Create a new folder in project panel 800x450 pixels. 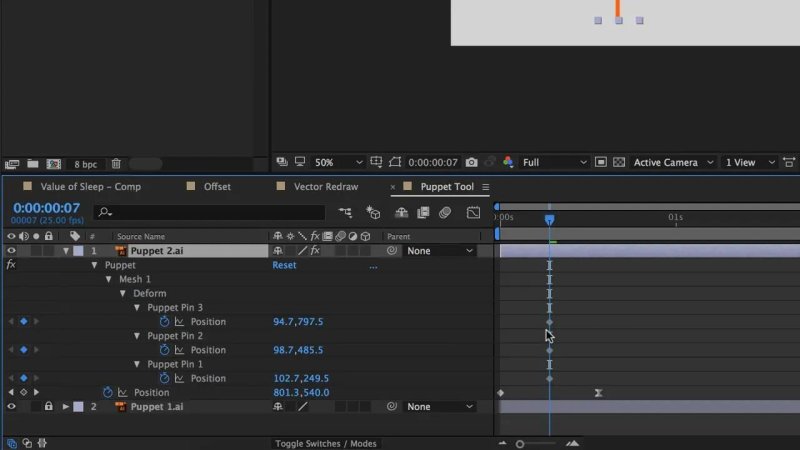pyautogui.click(x=33, y=164)
